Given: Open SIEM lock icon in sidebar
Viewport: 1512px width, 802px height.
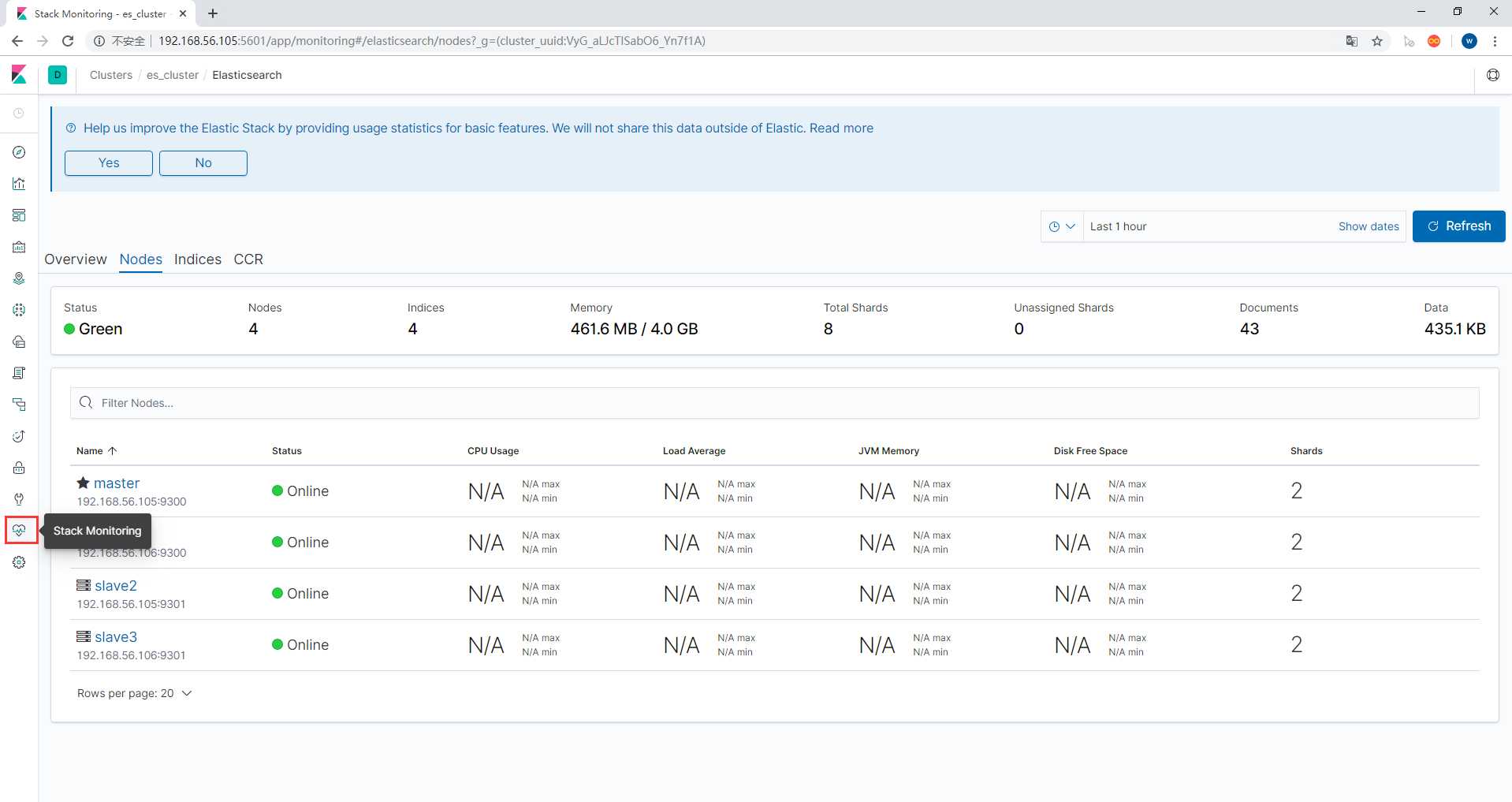Looking at the screenshot, I should (19, 468).
